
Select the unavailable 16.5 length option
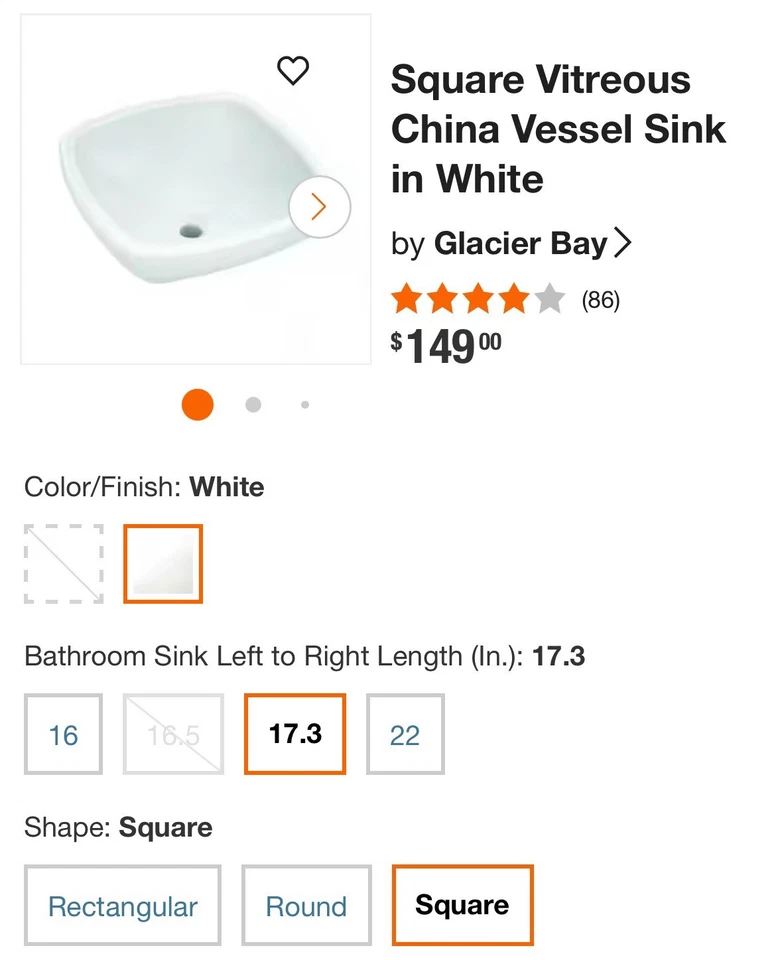[x=172, y=733]
